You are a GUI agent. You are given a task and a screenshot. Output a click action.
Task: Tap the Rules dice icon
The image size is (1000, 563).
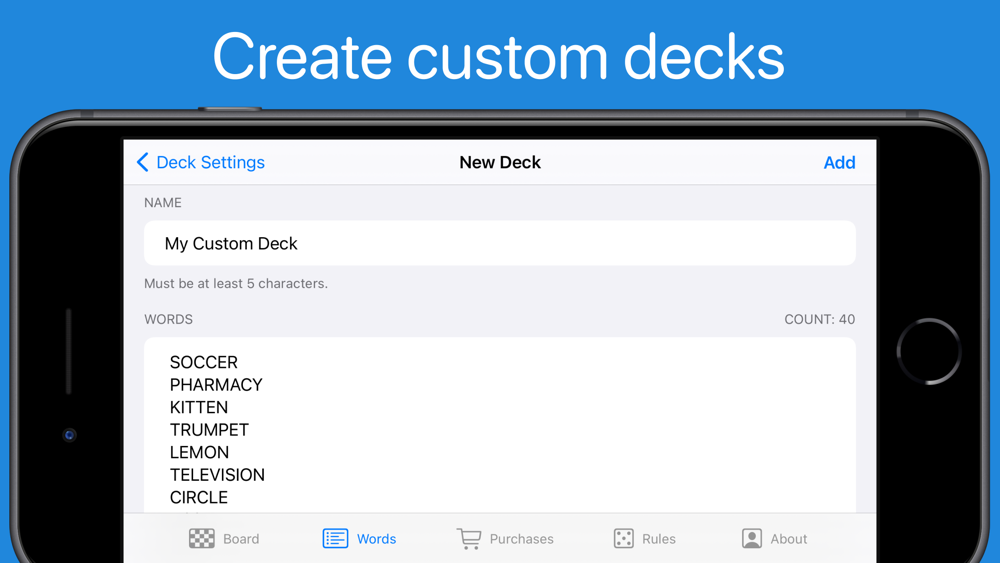(x=623, y=538)
